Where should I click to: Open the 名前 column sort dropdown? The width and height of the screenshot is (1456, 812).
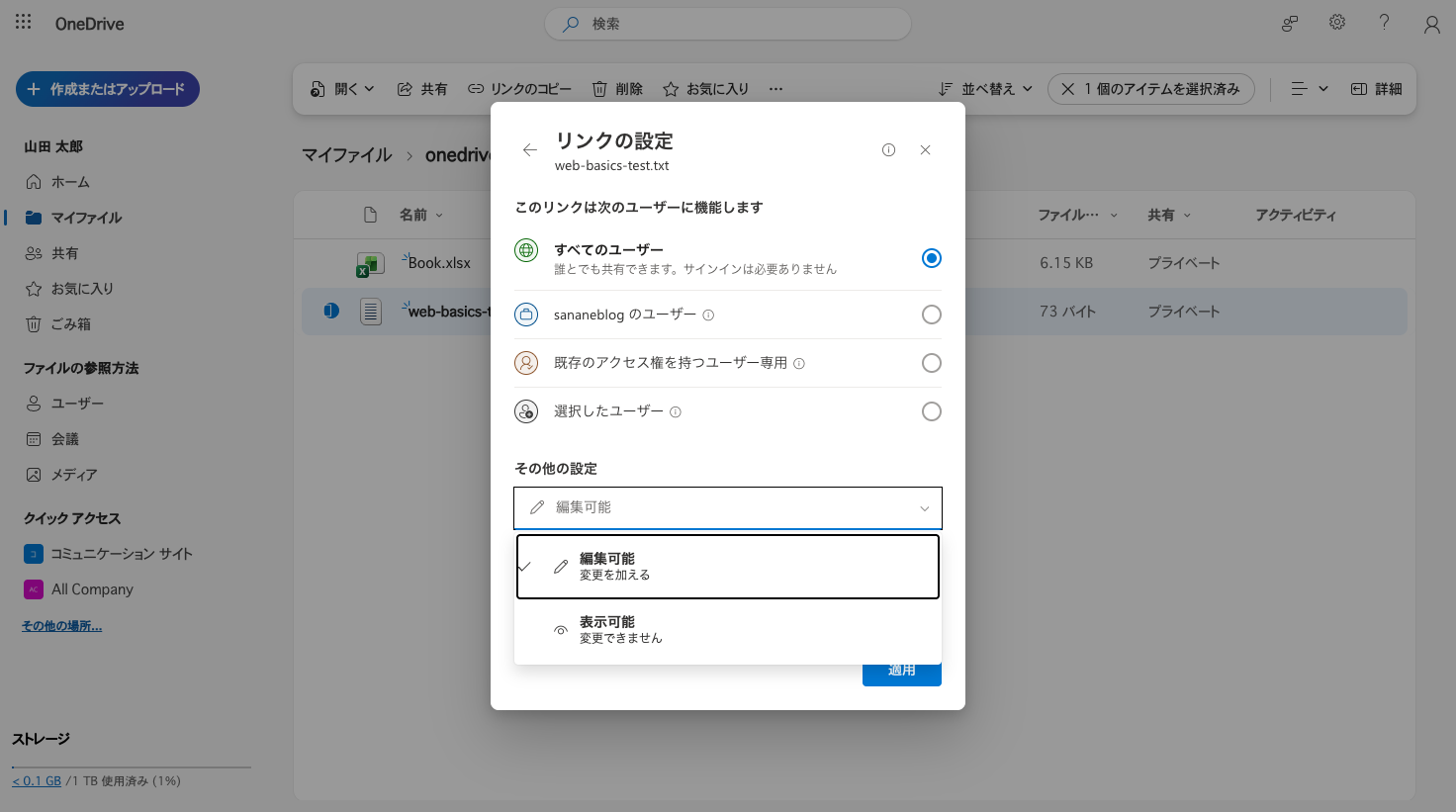pyautogui.click(x=421, y=215)
